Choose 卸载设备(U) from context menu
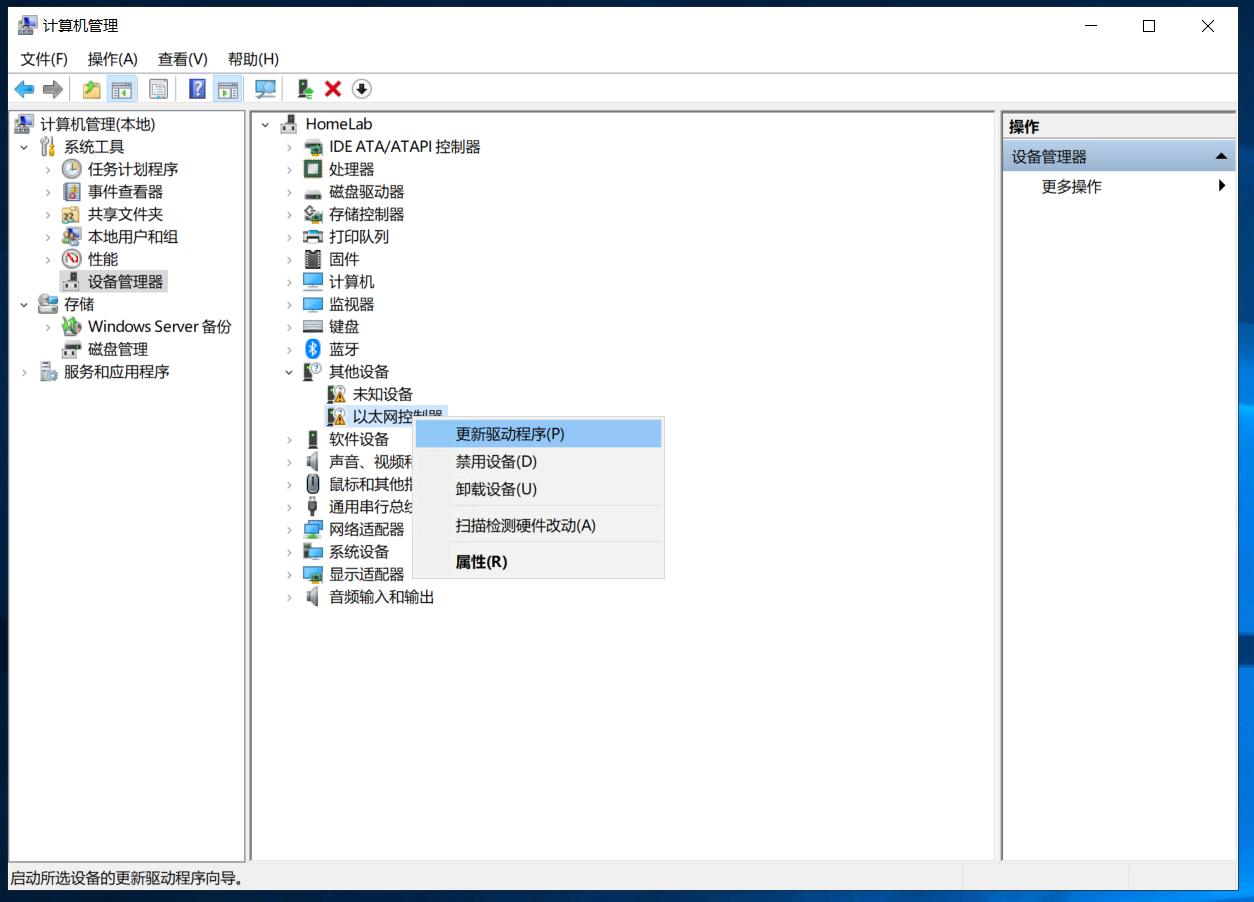Screen dimensions: 1254x902 point(538,489)
